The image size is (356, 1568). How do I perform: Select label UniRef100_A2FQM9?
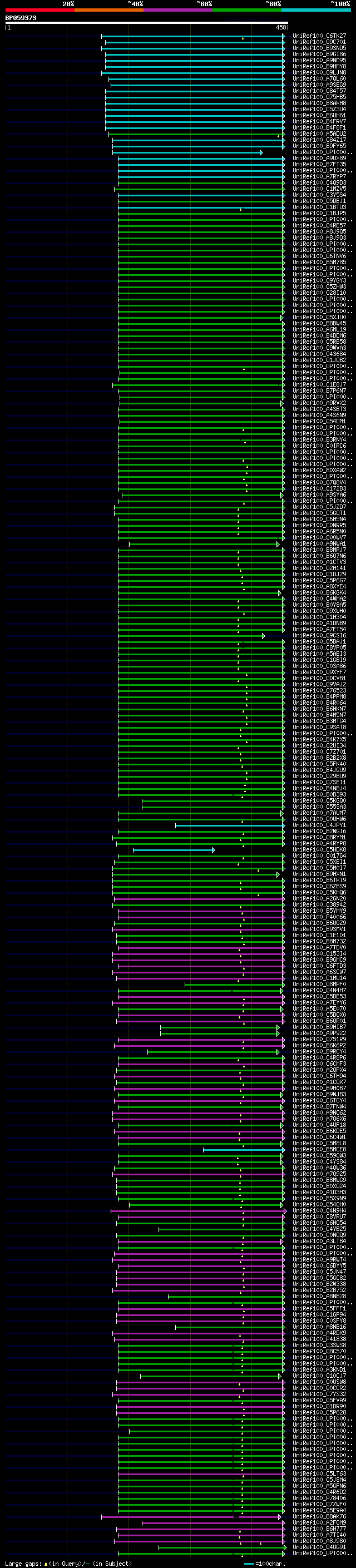tap(319, 1523)
